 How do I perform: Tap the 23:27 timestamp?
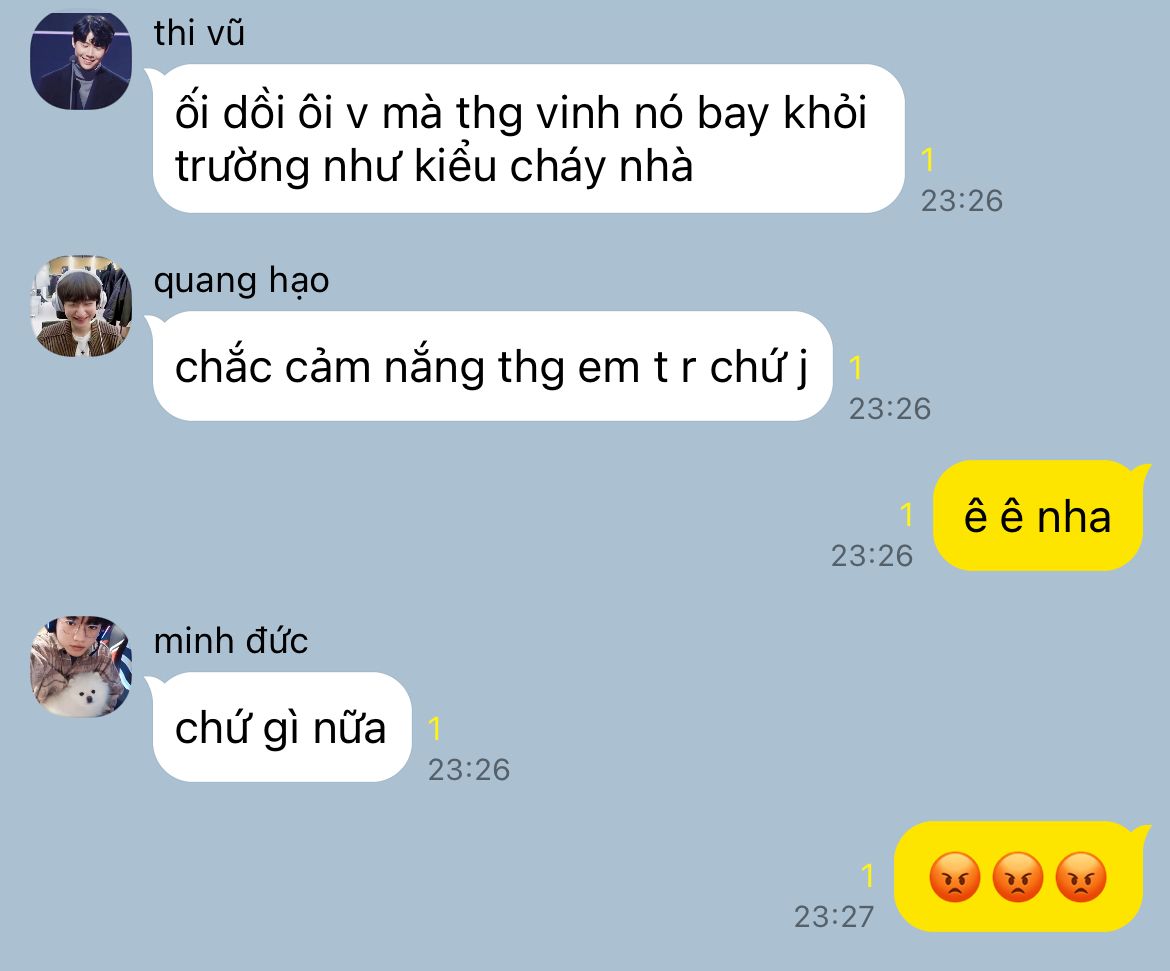tap(833, 917)
